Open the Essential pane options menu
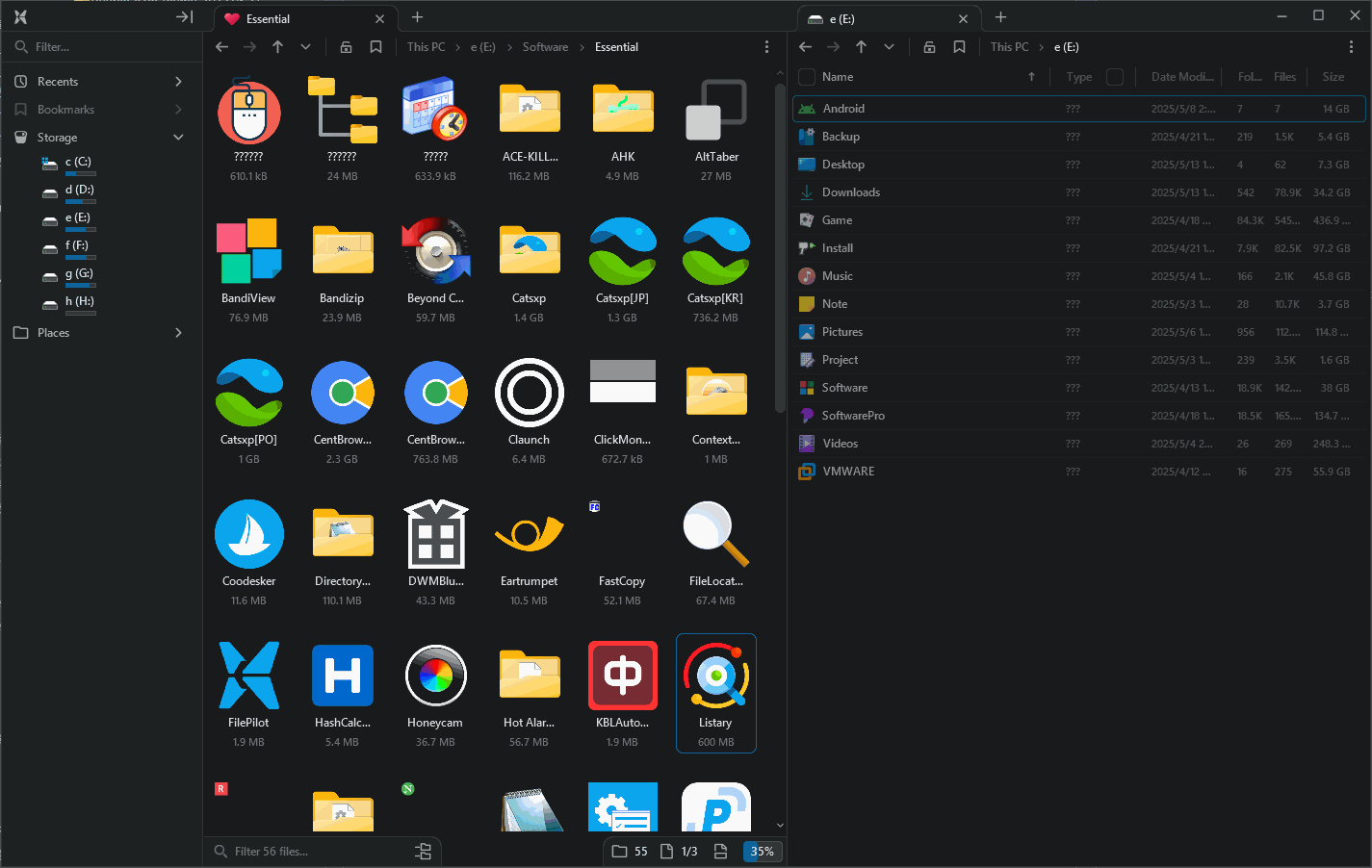This screenshot has width=1372, height=868. click(x=766, y=47)
